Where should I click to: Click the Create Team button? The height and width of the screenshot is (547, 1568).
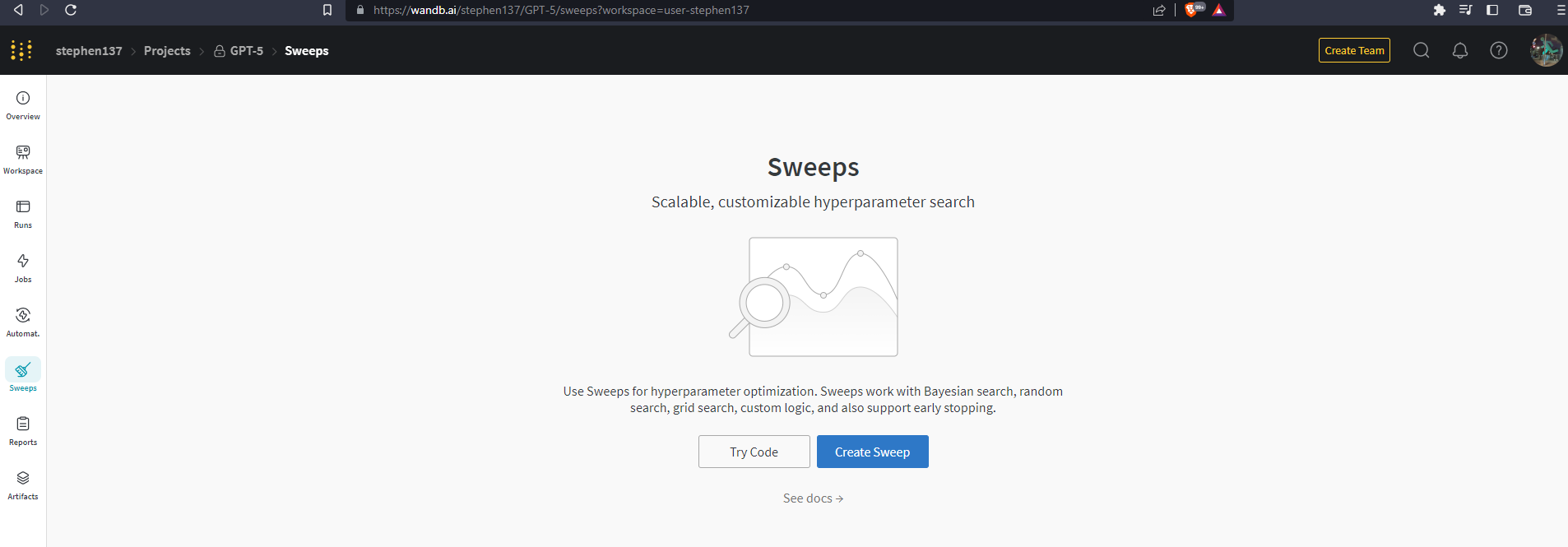(x=1354, y=50)
